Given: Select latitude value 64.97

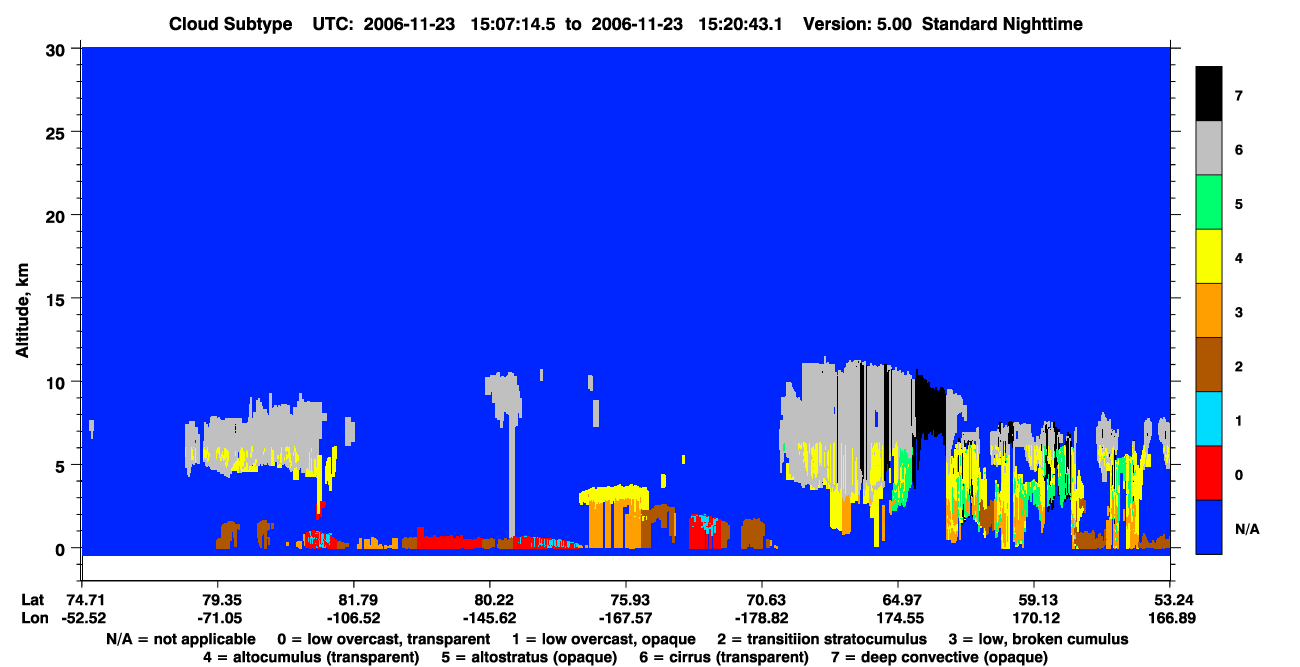Looking at the screenshot, I should click(x=898, y=600).
